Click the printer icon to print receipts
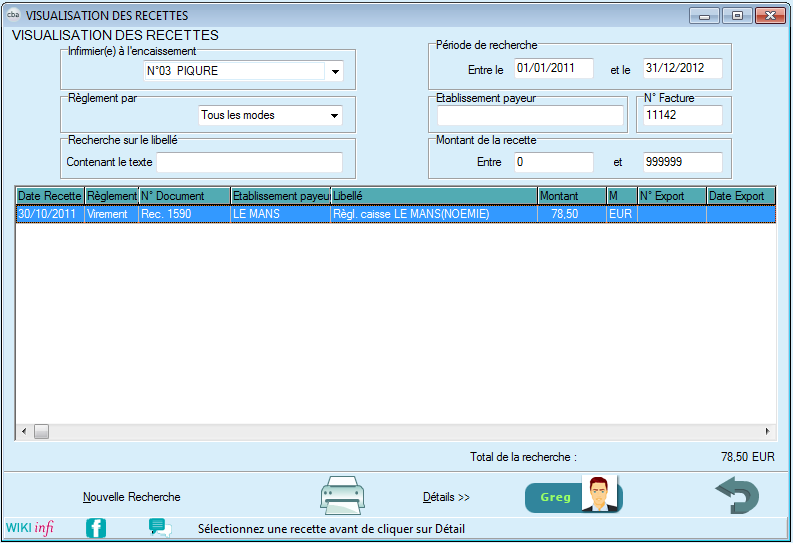793x543 pixels. (342, 495)
